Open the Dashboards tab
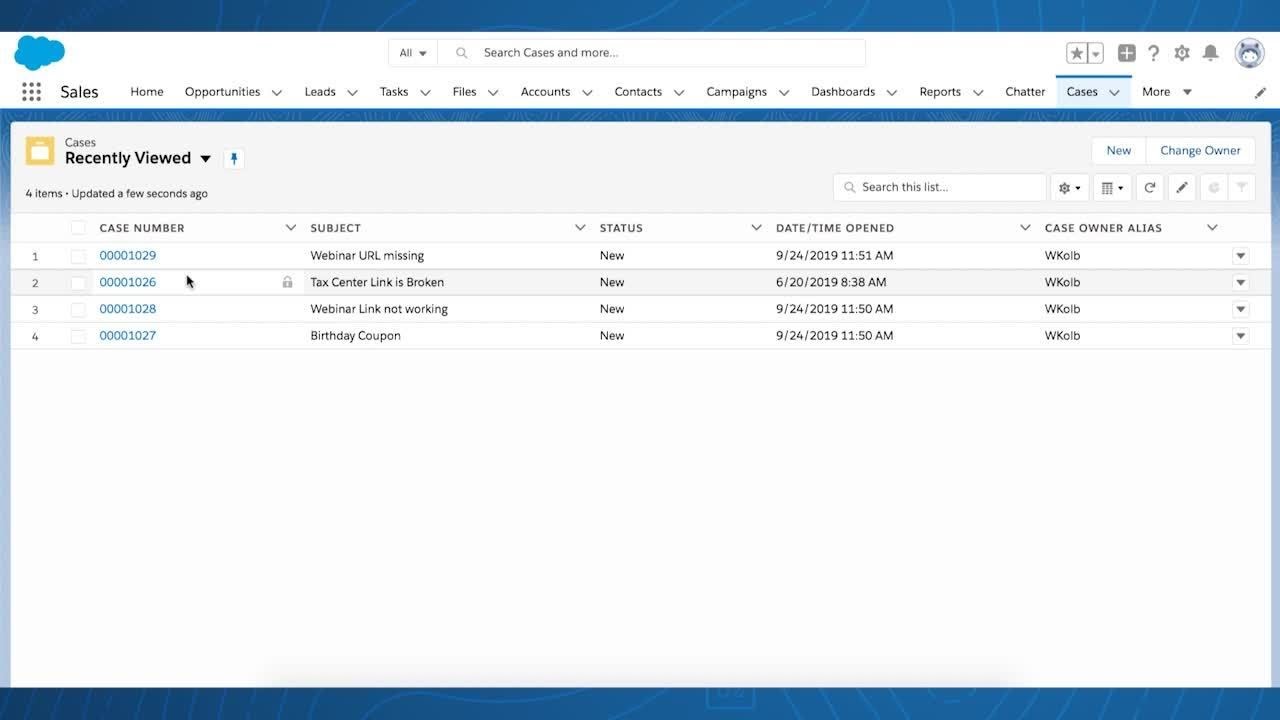Viewport: 1280px width, 720px height. (843, 92)
